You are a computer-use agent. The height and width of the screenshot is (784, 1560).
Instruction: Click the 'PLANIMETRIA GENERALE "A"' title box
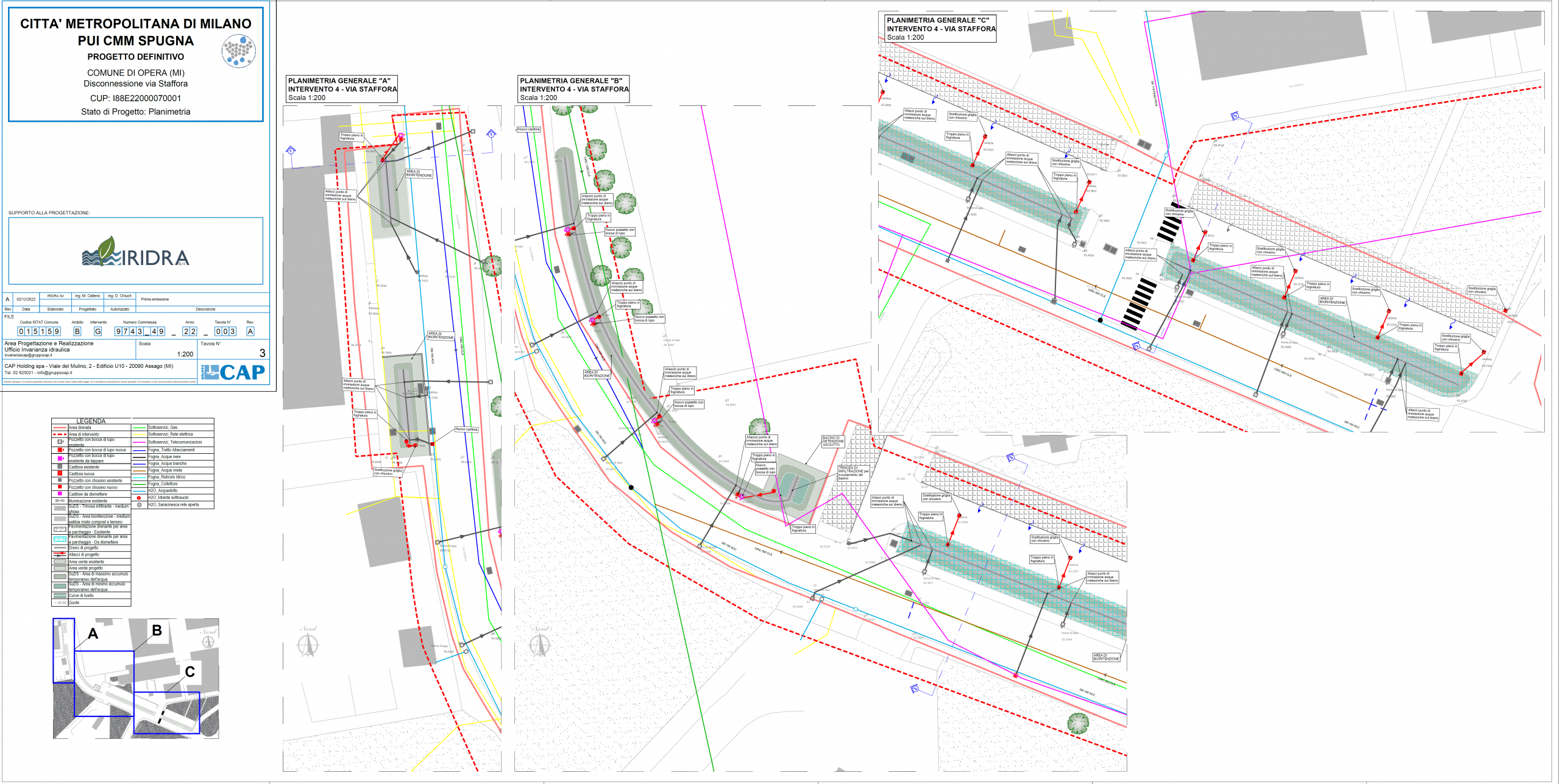341,89
